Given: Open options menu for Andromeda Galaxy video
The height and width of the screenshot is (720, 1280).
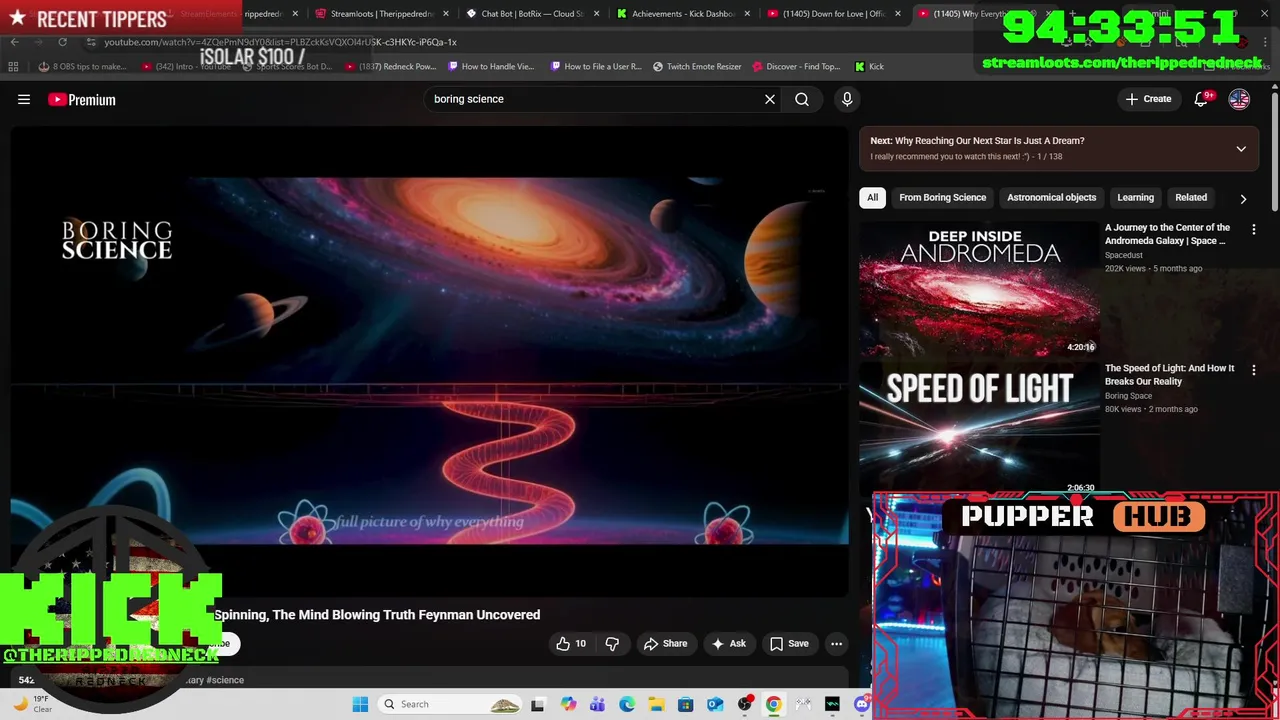Looking at the screenshot, I should click(1254, 229).
